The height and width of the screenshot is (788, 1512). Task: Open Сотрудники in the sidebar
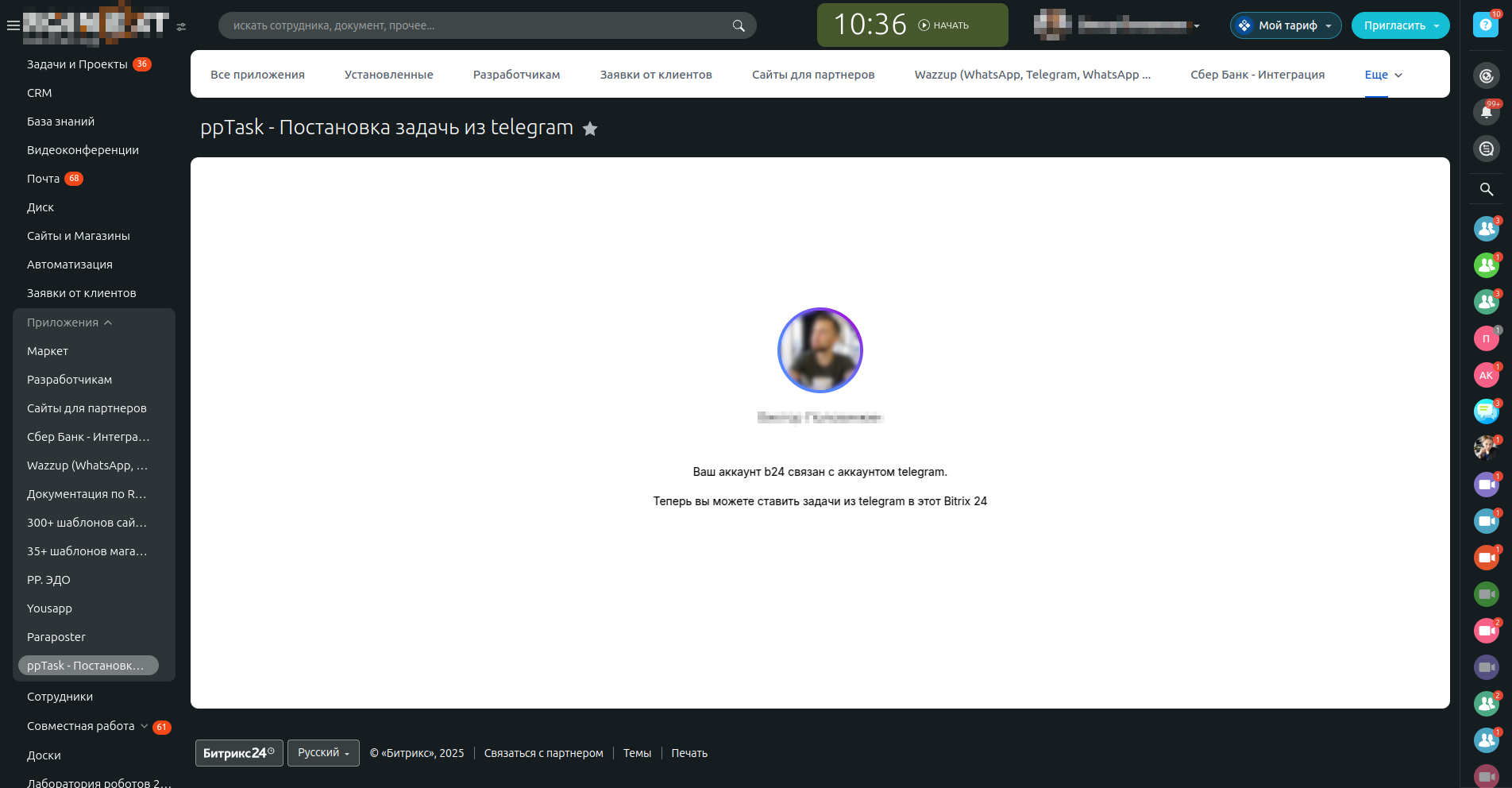[60, 697]
